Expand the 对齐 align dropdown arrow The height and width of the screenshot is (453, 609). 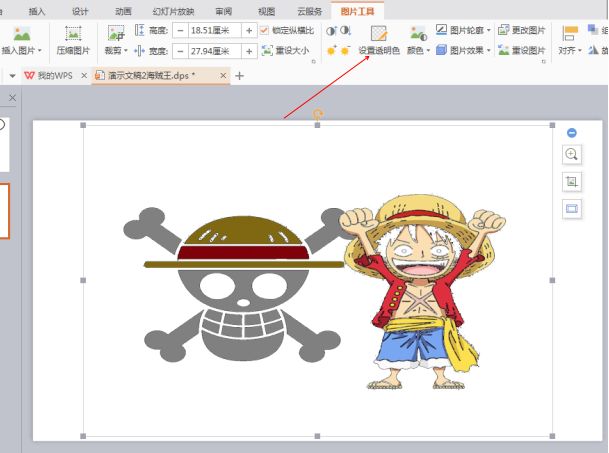point(579,51)
